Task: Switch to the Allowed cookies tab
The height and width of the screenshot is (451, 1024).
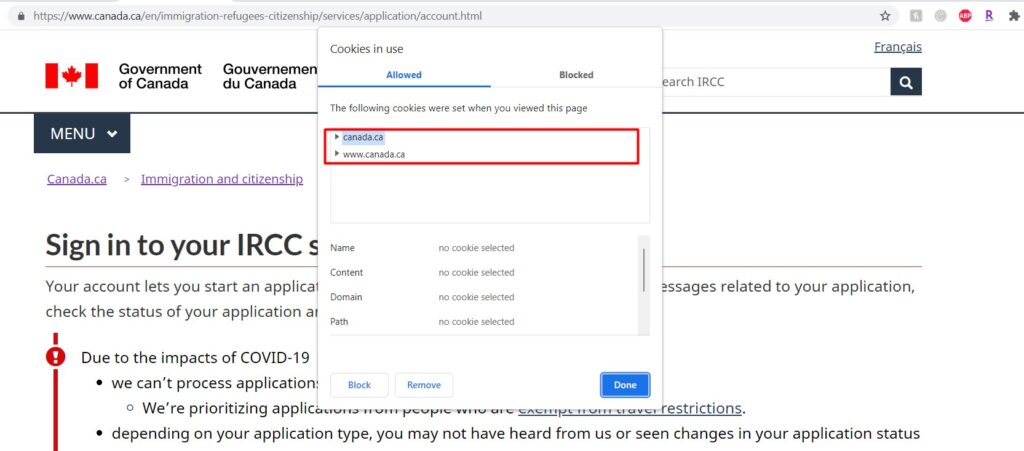Action: coord(404,75)
